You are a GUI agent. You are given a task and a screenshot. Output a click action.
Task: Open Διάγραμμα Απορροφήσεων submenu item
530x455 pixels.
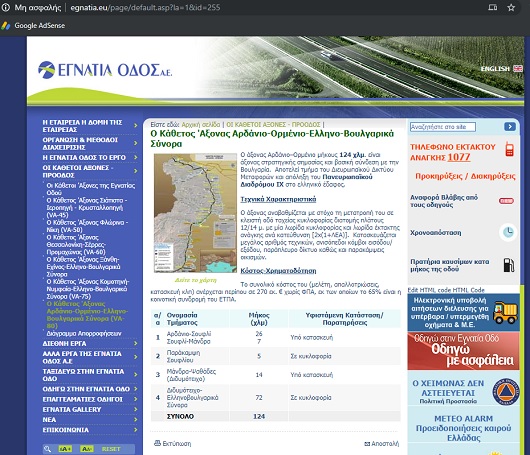click(x=84, y=333)
